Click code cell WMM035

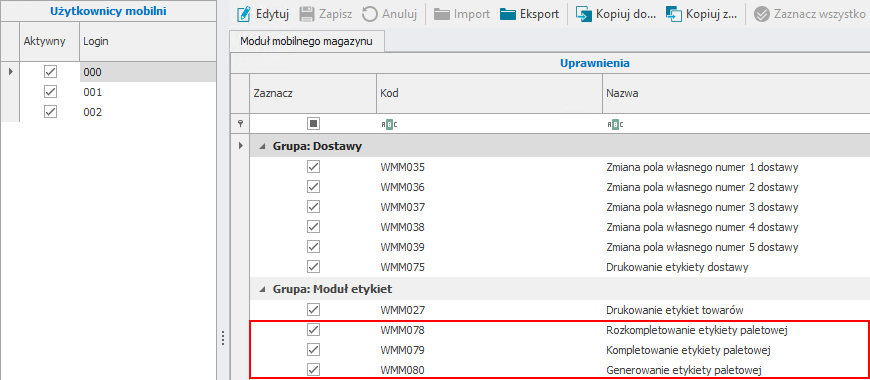(489, 166)
